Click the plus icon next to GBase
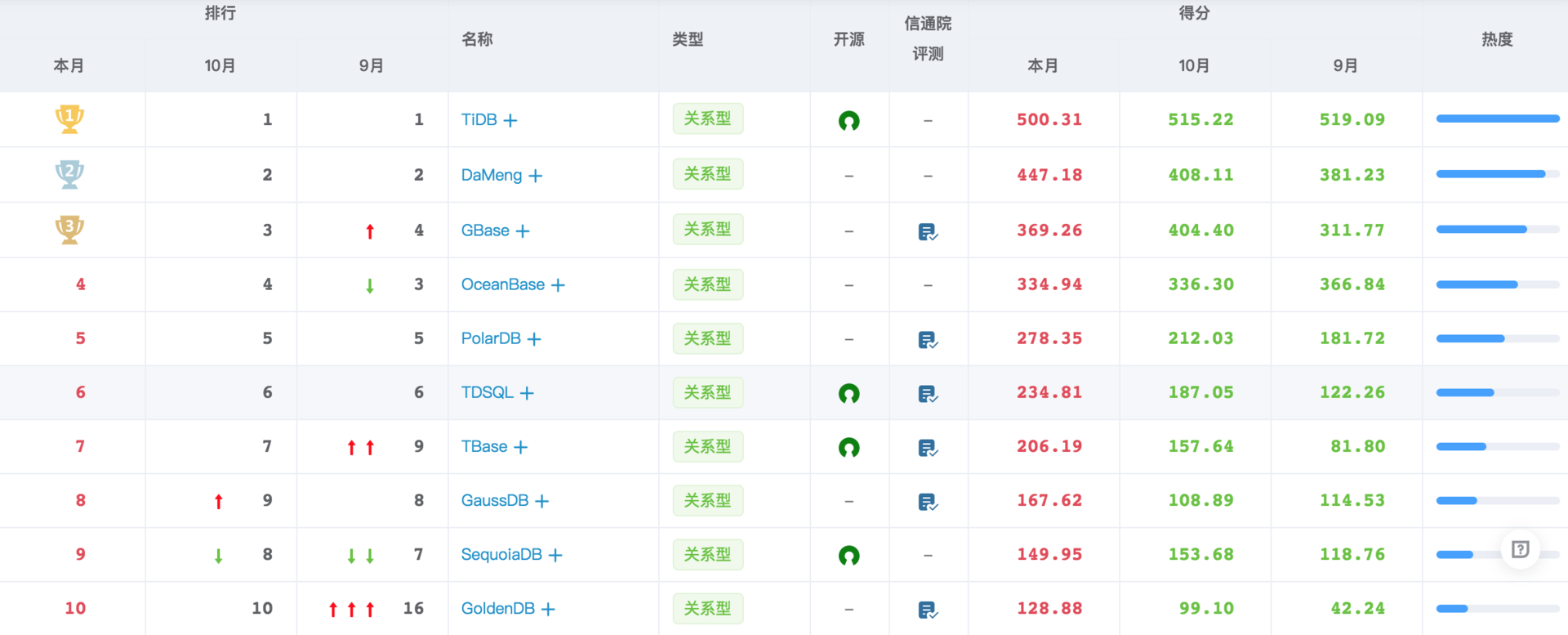This screenshot has width=1568, height=635. point(523,231)
